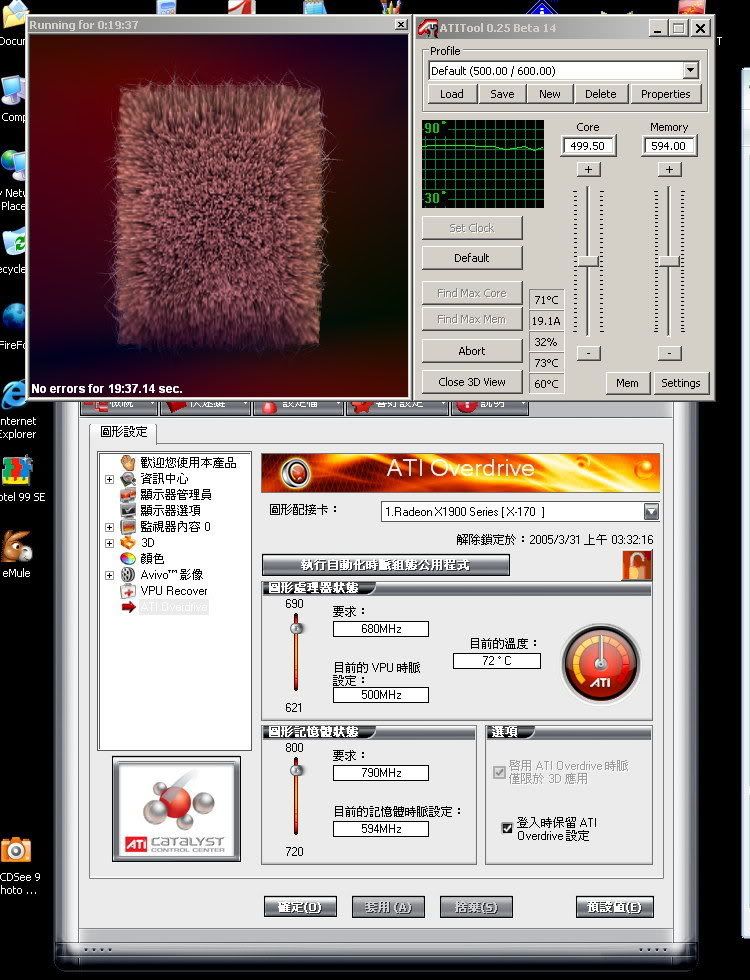Click the Core 499.50 value field

pyautogui.click(x=588, y=146)
